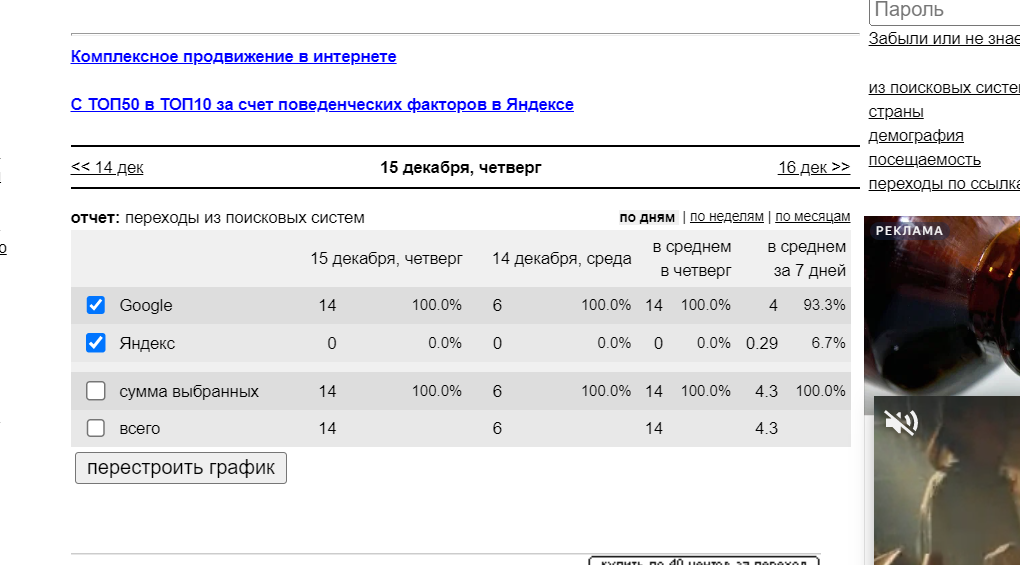
Task: Click the всего row label
Action: [139, 428]
